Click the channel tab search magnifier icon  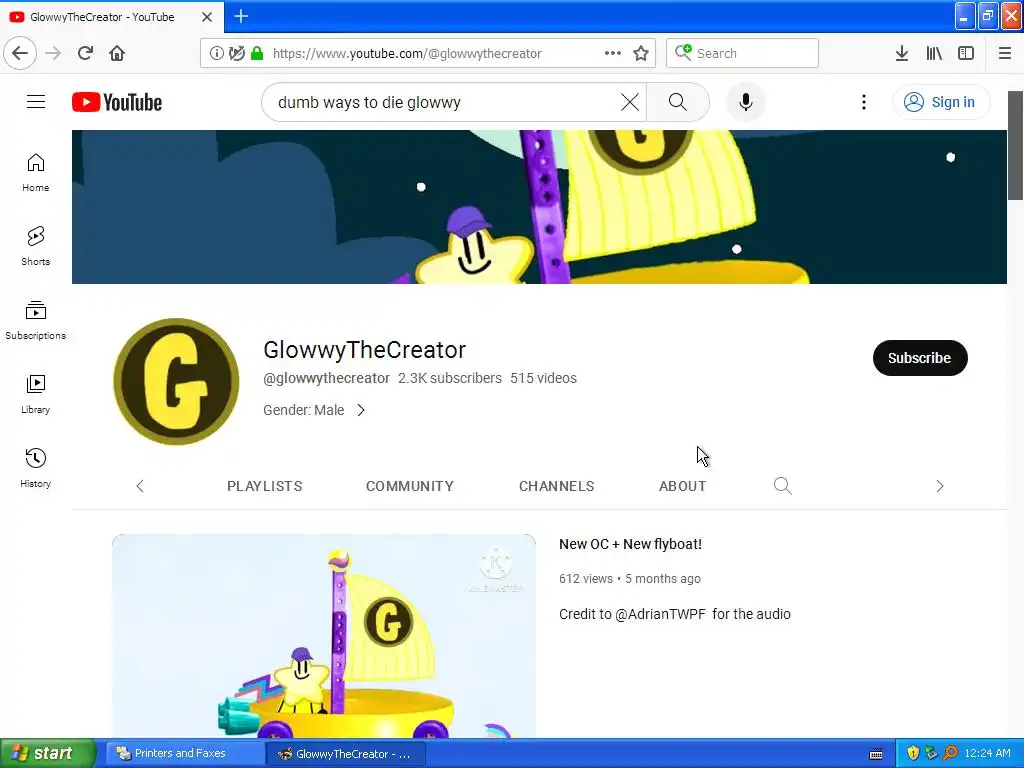coord(782,486)
